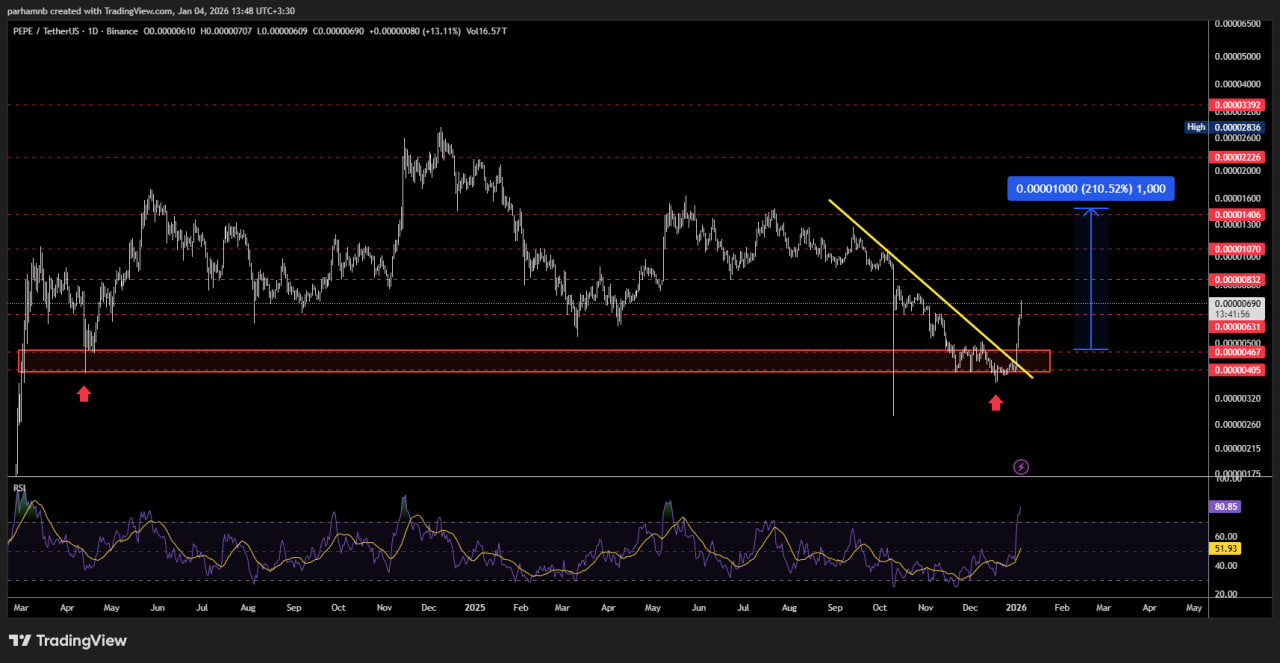Select the left red up arrow marker
1280x663 pixels.
84,394
